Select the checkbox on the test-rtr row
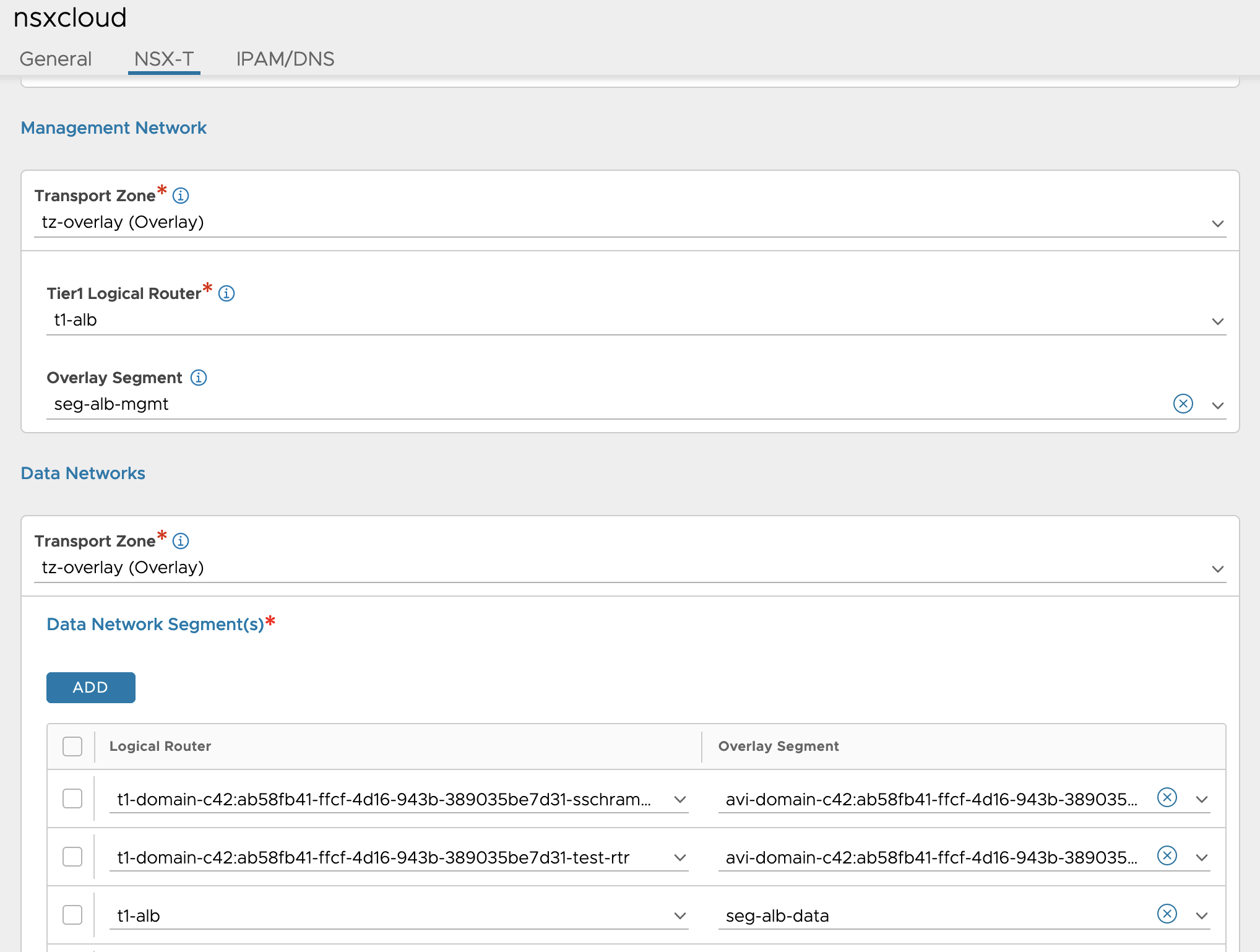This screenshot has width=1260, height=952. pyautogui.click(x=72, y=857)
